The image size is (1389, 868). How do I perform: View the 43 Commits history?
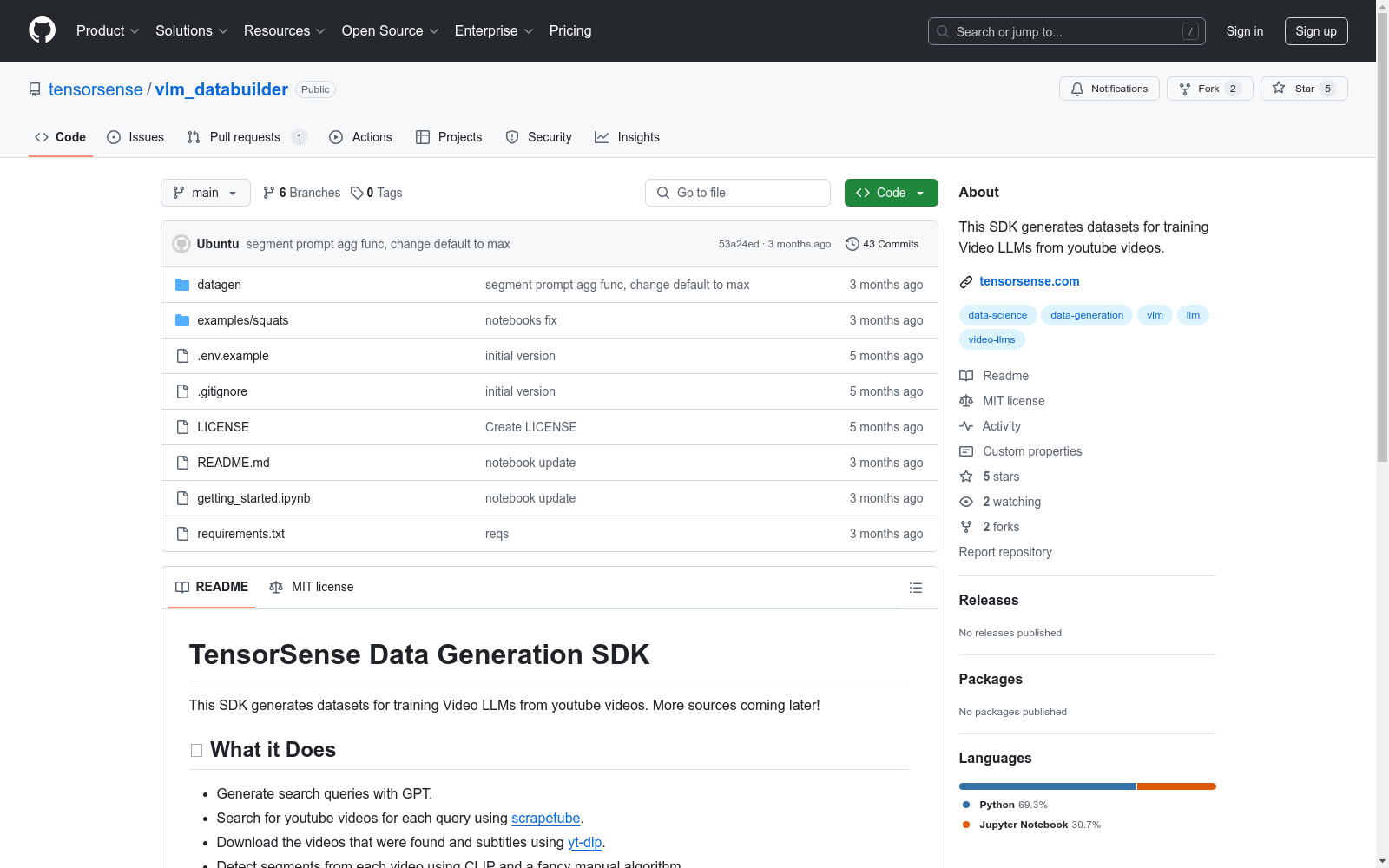882,244
